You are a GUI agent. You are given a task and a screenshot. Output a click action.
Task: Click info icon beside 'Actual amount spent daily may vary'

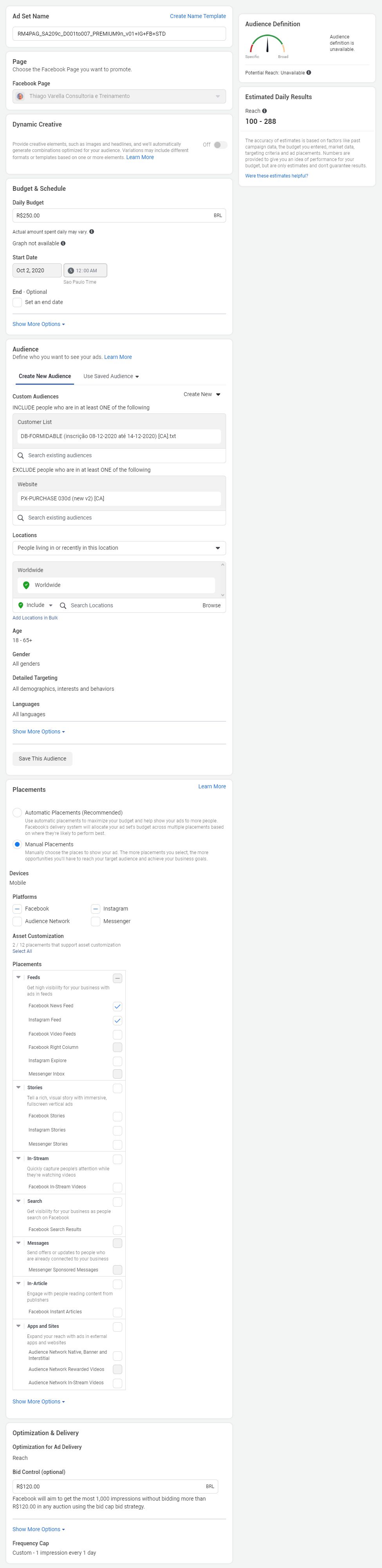pos(92,231)
